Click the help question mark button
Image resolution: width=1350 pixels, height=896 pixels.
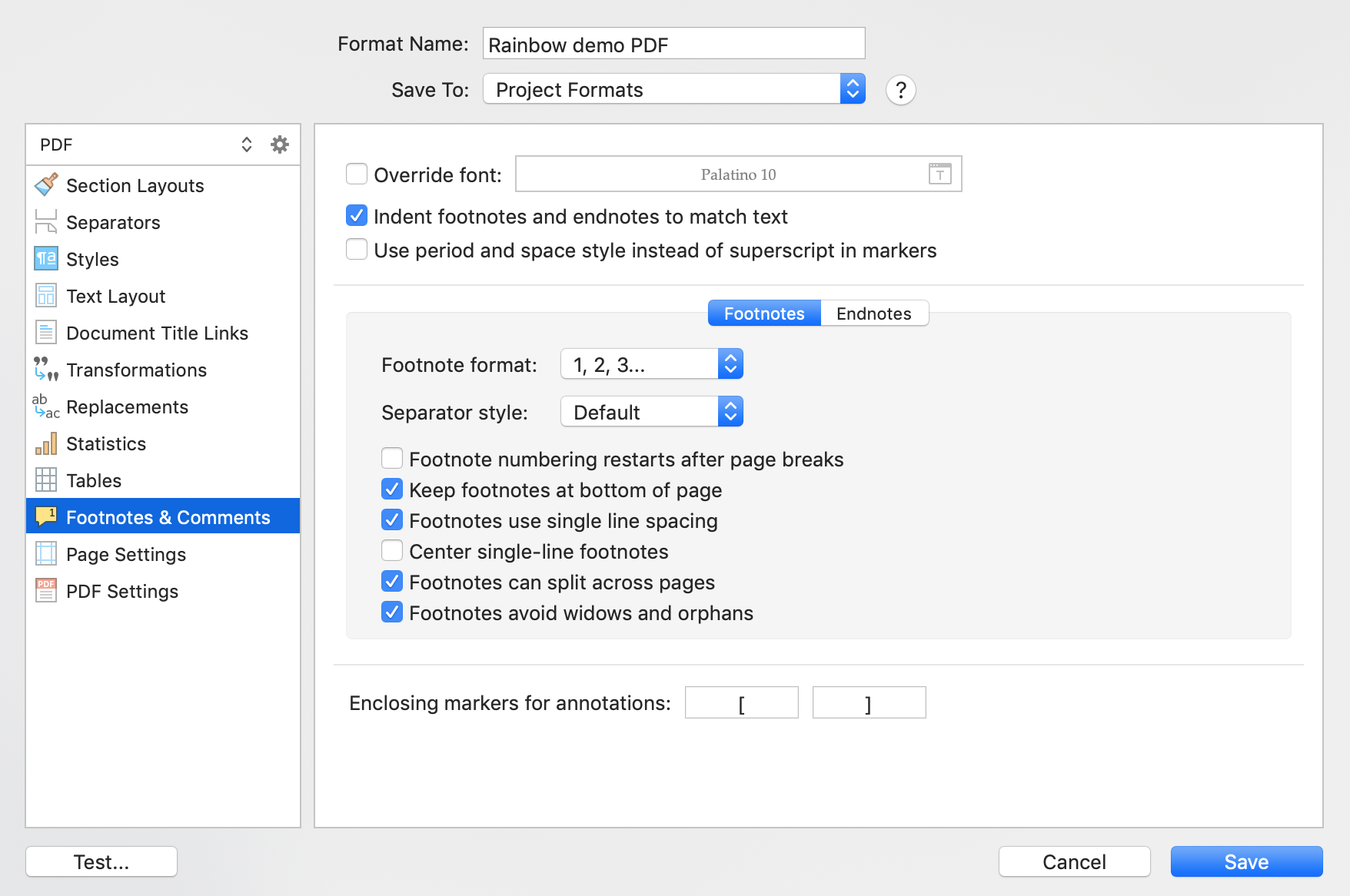pyautogui.click(x=901, y=90)
